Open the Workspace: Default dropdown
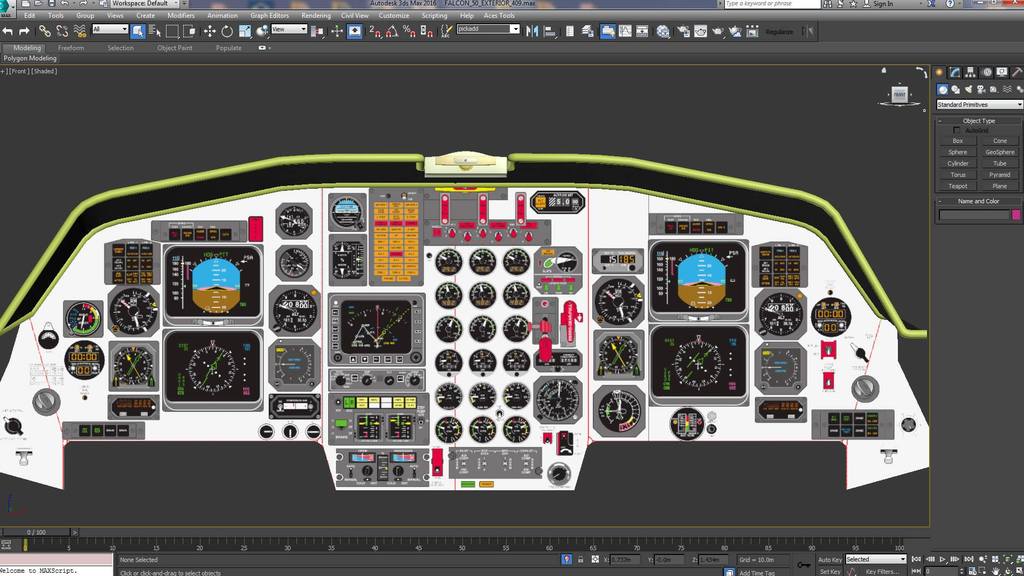This screenshot has height=576, width=1024. point(143,4)
